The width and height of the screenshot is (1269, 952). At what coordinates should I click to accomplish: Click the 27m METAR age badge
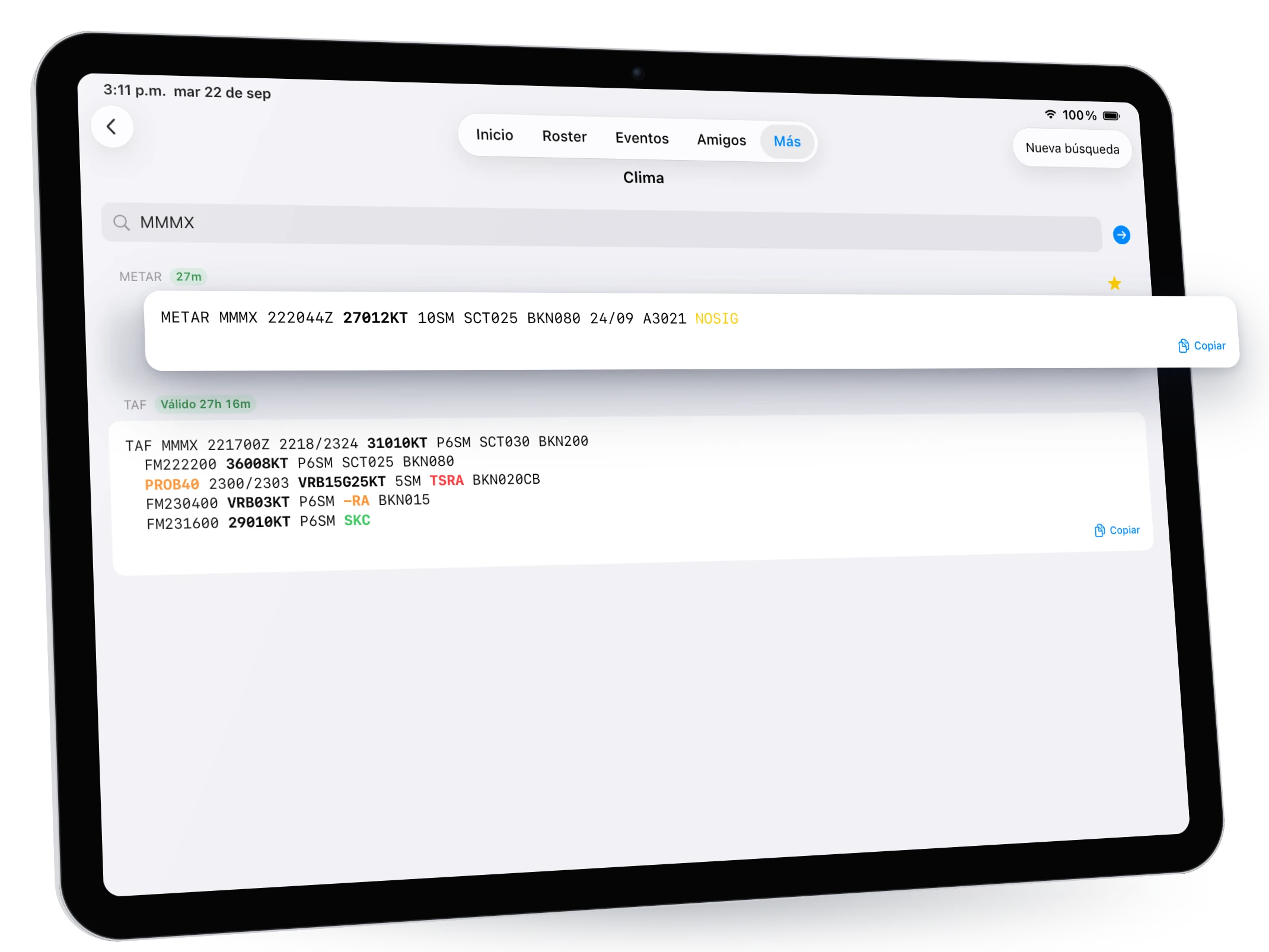[x=189, y=277]
